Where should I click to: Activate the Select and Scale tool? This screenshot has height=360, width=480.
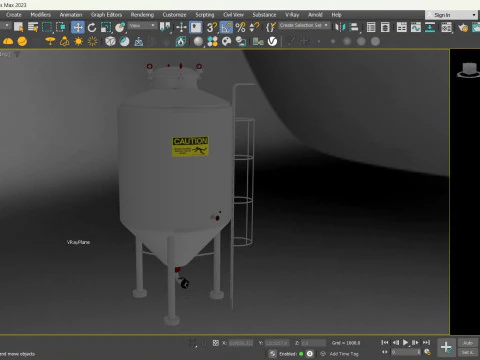(106, 27)
